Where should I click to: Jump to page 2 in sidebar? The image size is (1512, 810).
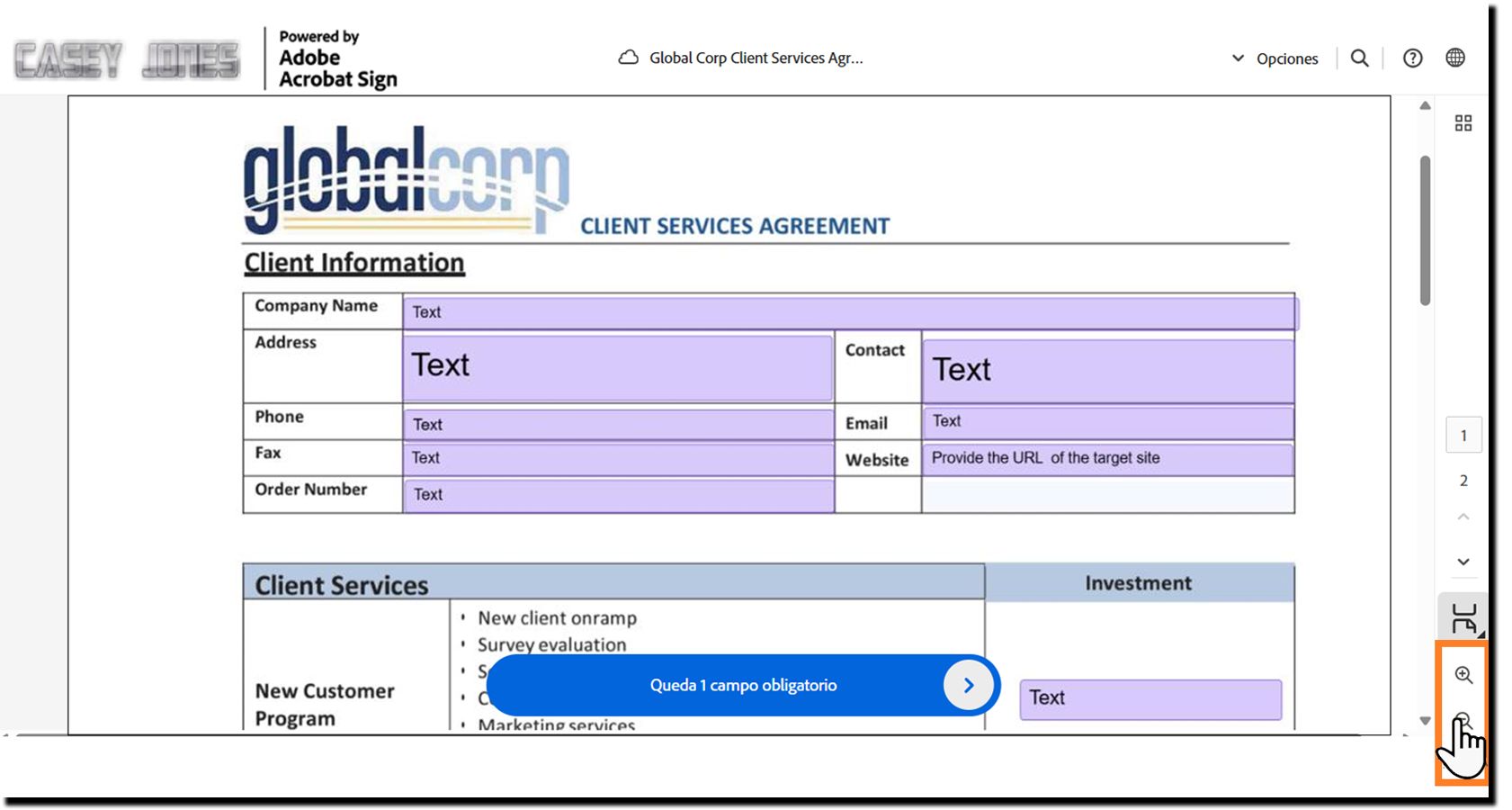click(1463, 481)
